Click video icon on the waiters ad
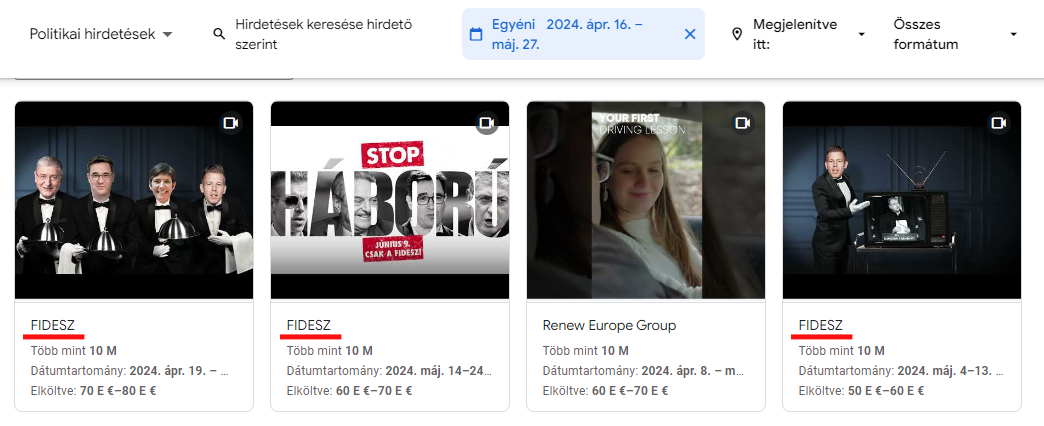The width and height of the screenshot is (1044, 426). [230, 123]
